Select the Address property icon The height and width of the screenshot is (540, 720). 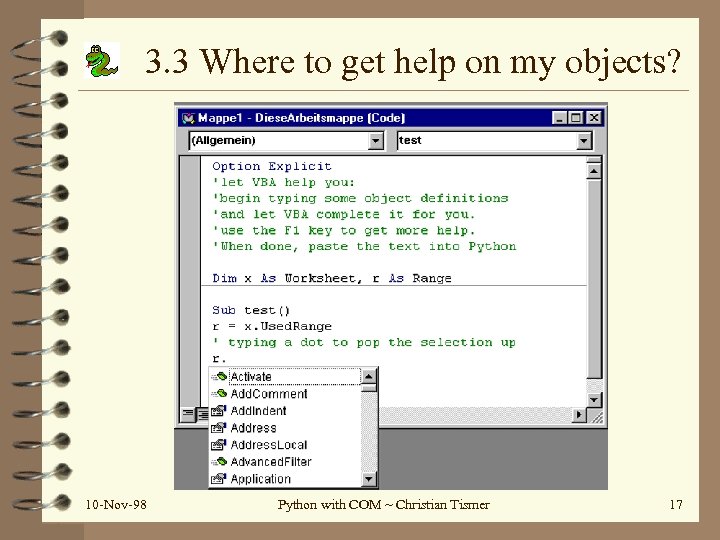tap(219, 428)
